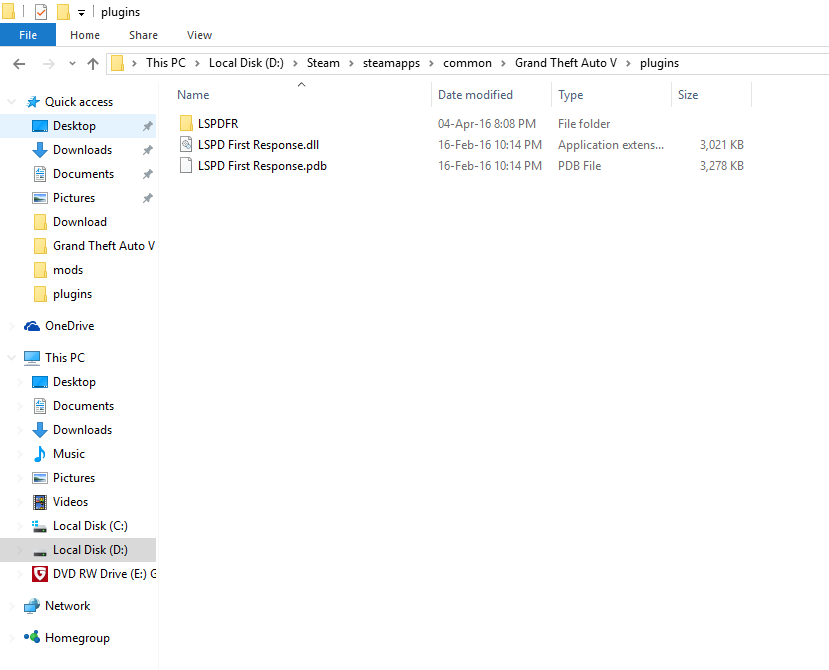Unpin Desktop via its pin icon
This screenshot has width=829, height=670.
[148, 126]
